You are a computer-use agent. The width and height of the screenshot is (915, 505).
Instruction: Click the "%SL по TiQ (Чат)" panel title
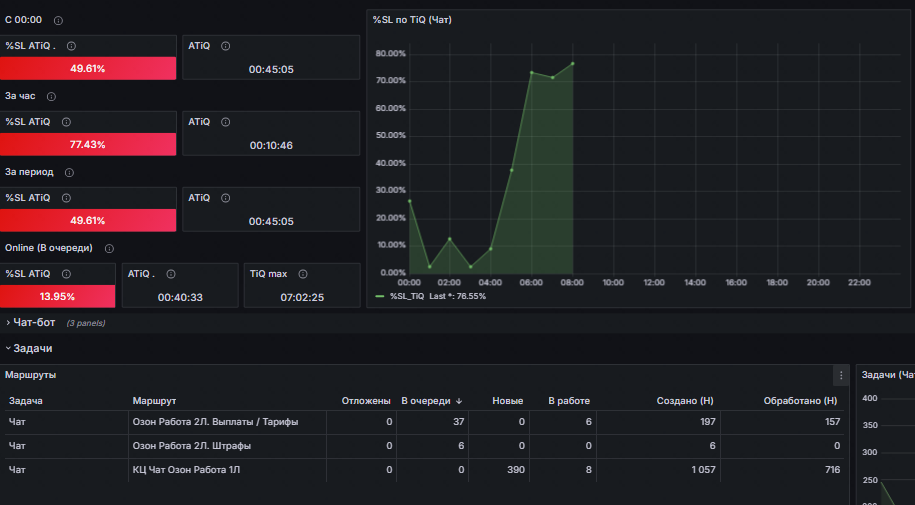pos(412,20)
